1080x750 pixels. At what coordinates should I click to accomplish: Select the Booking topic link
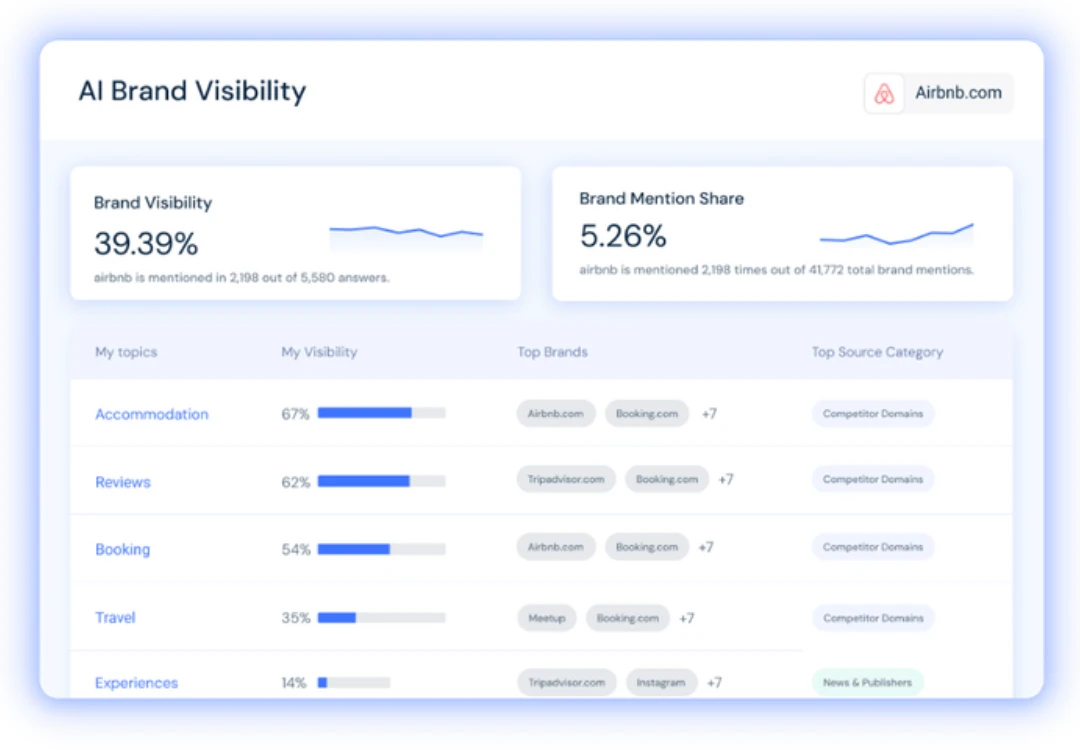123,550
